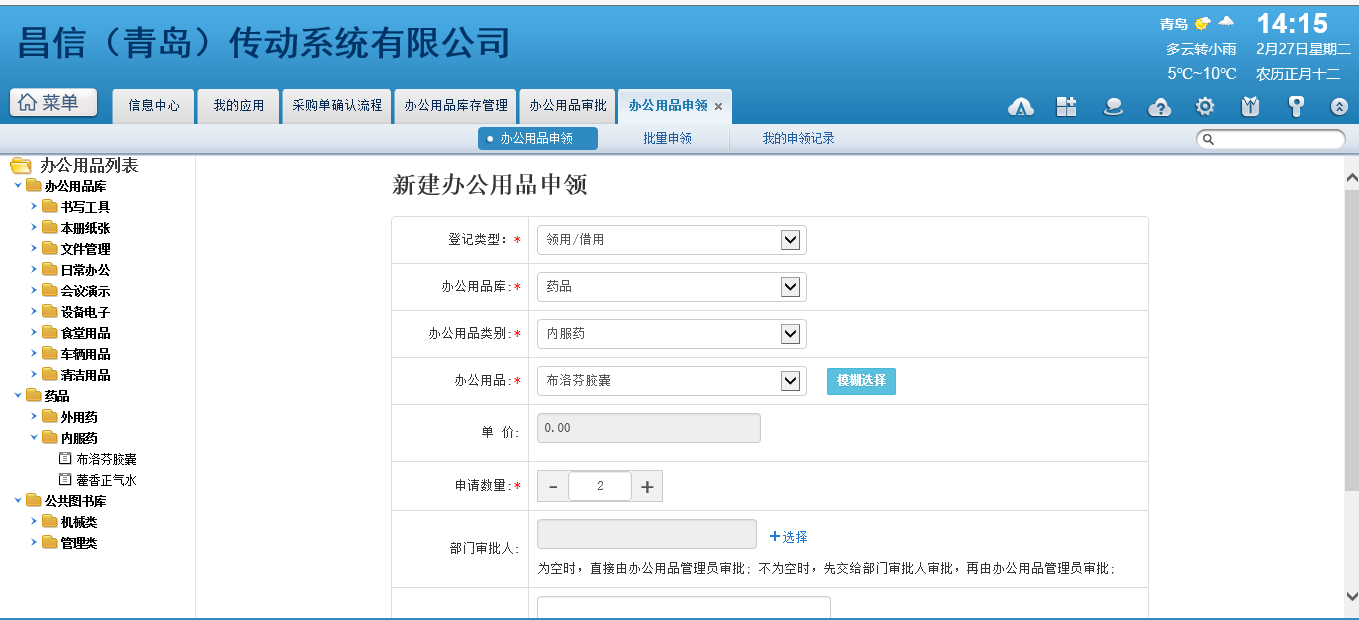1359x620 pixels.
Task: Click the key-shaped icon in toolbar
Action: point(1296,107)
